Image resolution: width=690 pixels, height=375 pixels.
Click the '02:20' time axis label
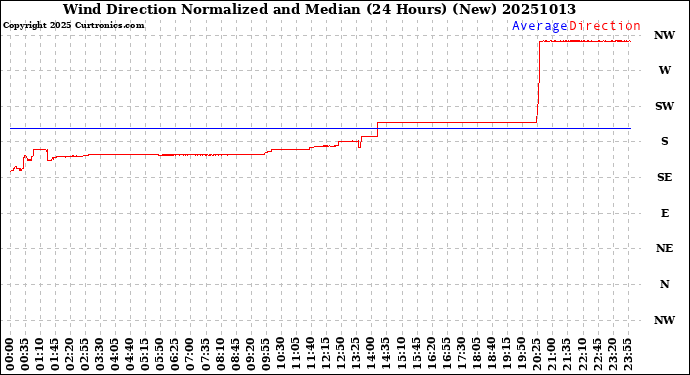click(70, 354)
